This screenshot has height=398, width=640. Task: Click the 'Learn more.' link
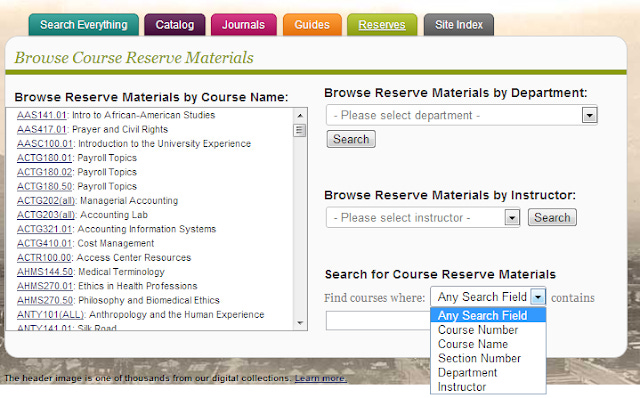(321, 378)
